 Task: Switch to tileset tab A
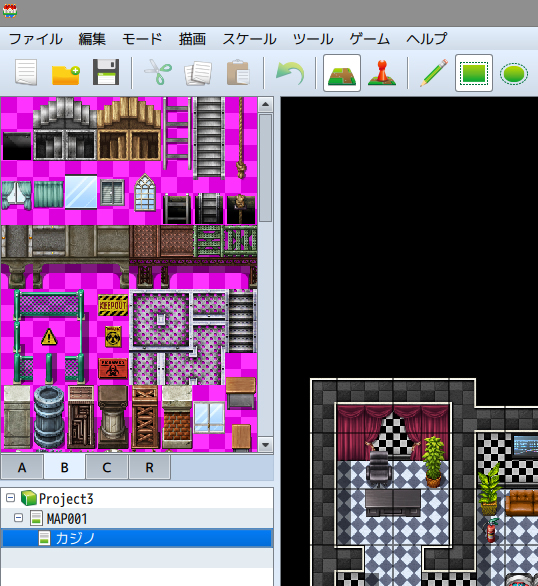(22, 467)
